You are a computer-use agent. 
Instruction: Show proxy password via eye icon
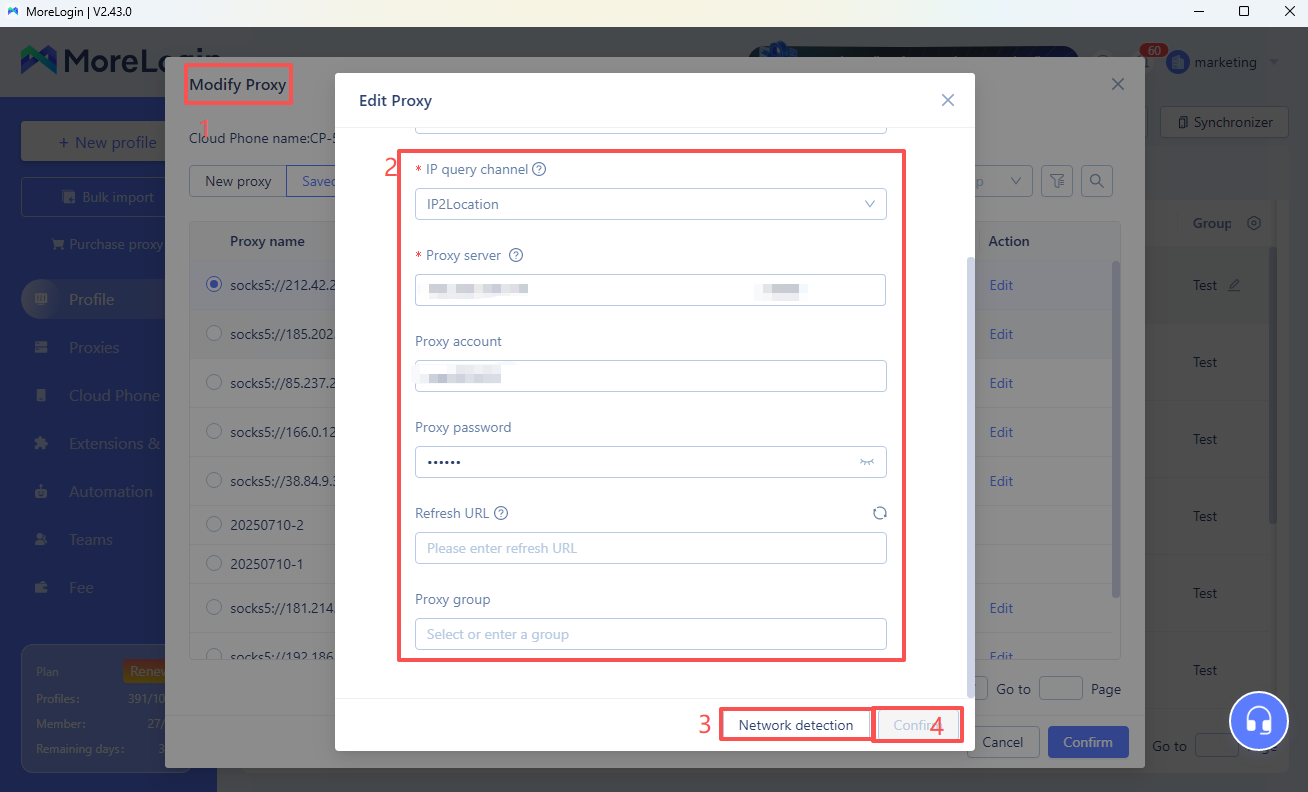866,462
